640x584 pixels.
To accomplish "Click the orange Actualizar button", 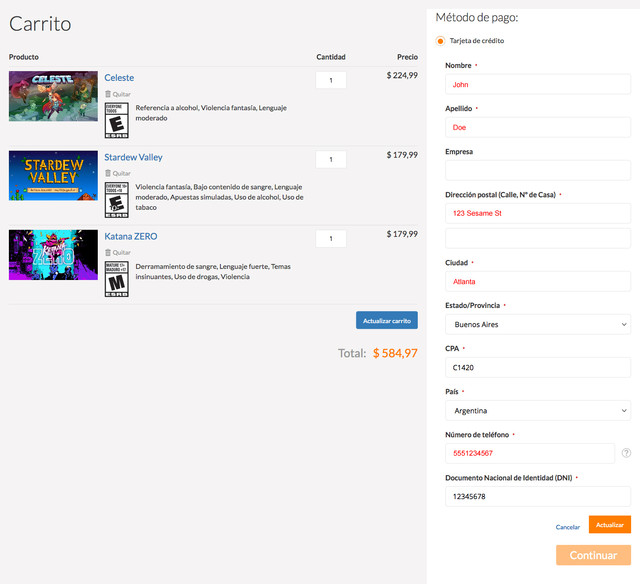I will (x=610, y=524).
